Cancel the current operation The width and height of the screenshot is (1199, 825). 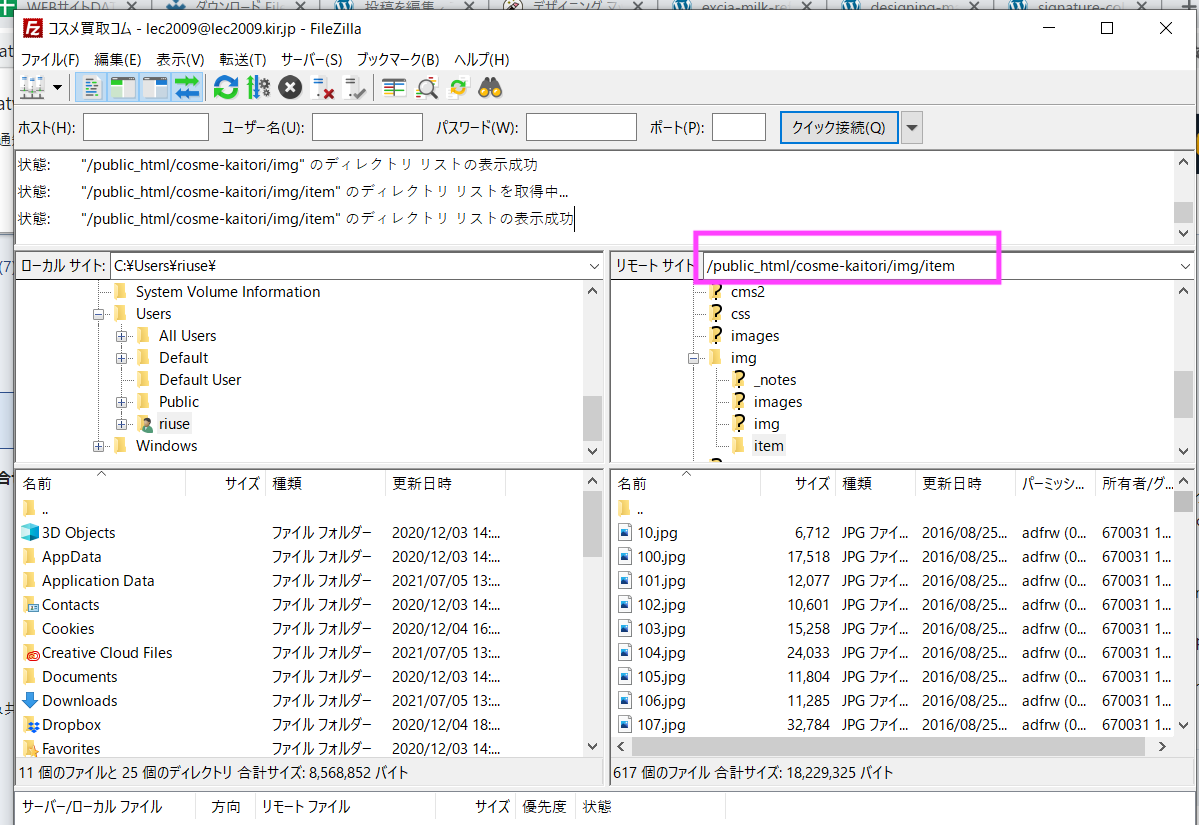pyautogui.click(x=290, y=88)
